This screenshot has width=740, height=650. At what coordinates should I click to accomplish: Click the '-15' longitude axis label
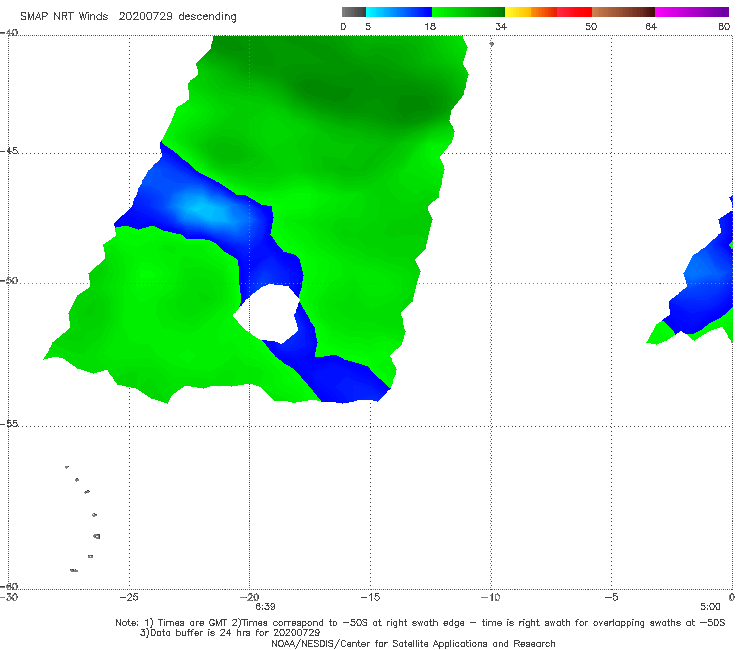[x=370, y=597]
